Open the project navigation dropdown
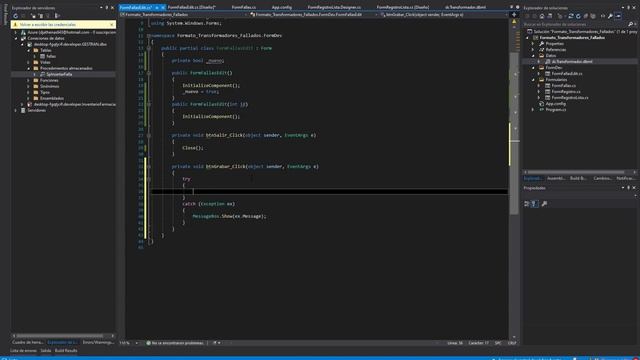Viewport: 640px width, 360px height. (183, 15)
